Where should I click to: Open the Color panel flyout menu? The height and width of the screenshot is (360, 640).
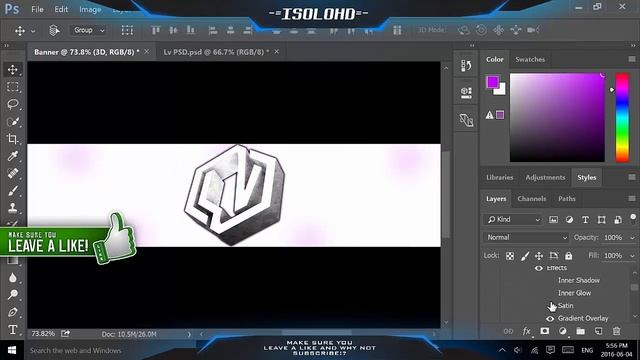click(632, 59)
